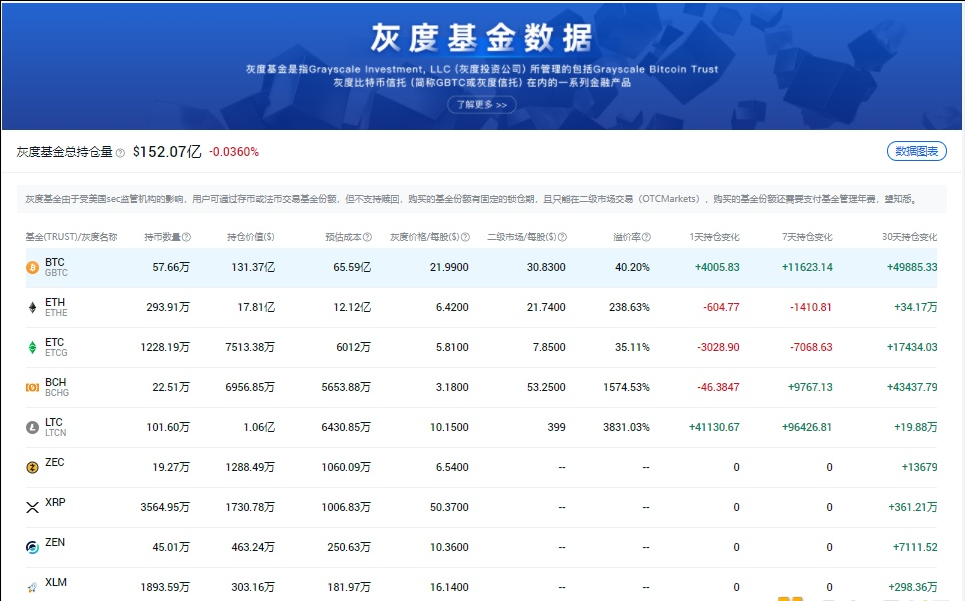
Task: Click the 基金(TRUST)/灰度名称 column header
Action: (71, 237)
